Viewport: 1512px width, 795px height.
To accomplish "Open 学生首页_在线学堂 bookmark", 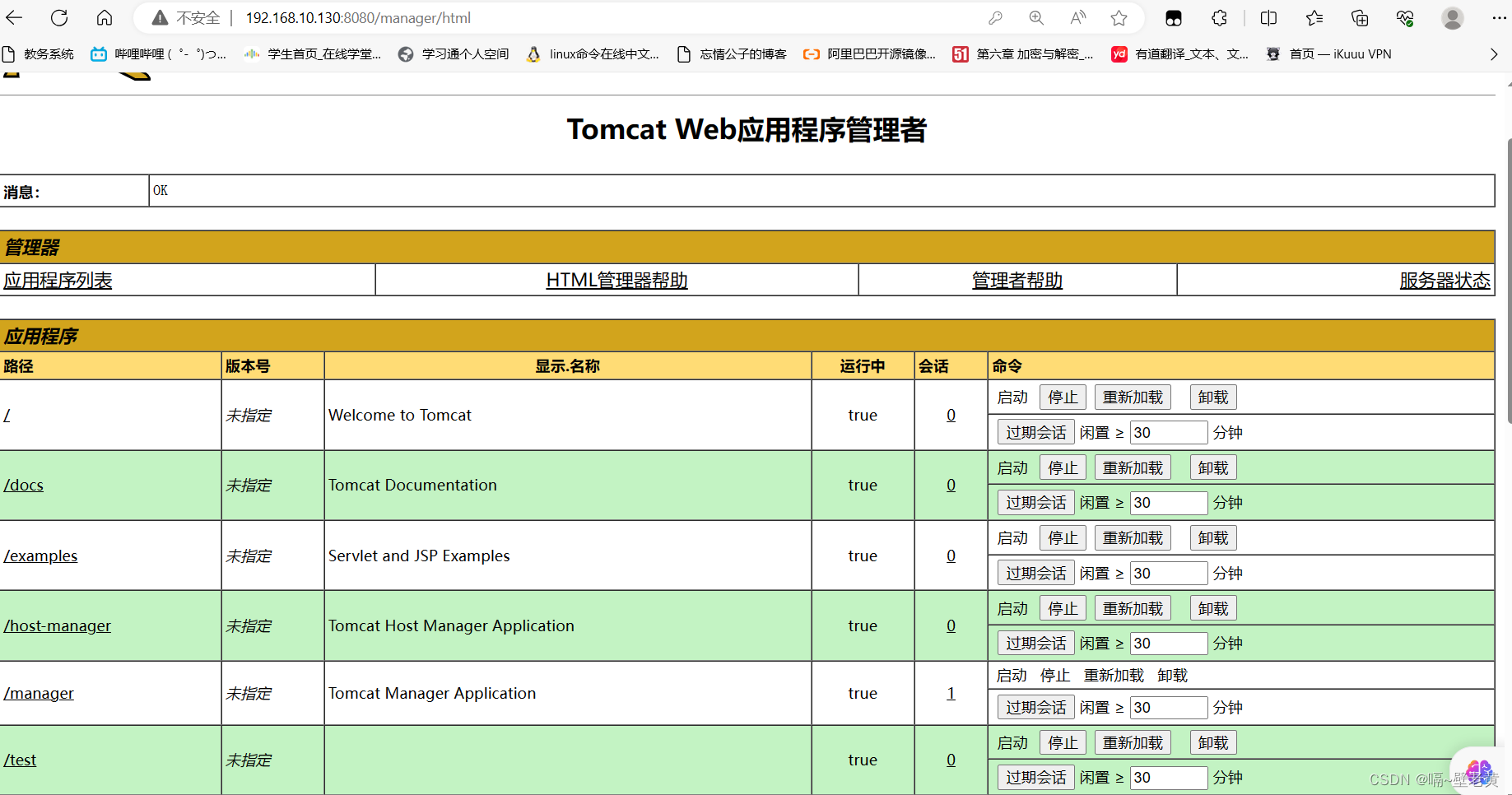I will (x=313, y=54).
